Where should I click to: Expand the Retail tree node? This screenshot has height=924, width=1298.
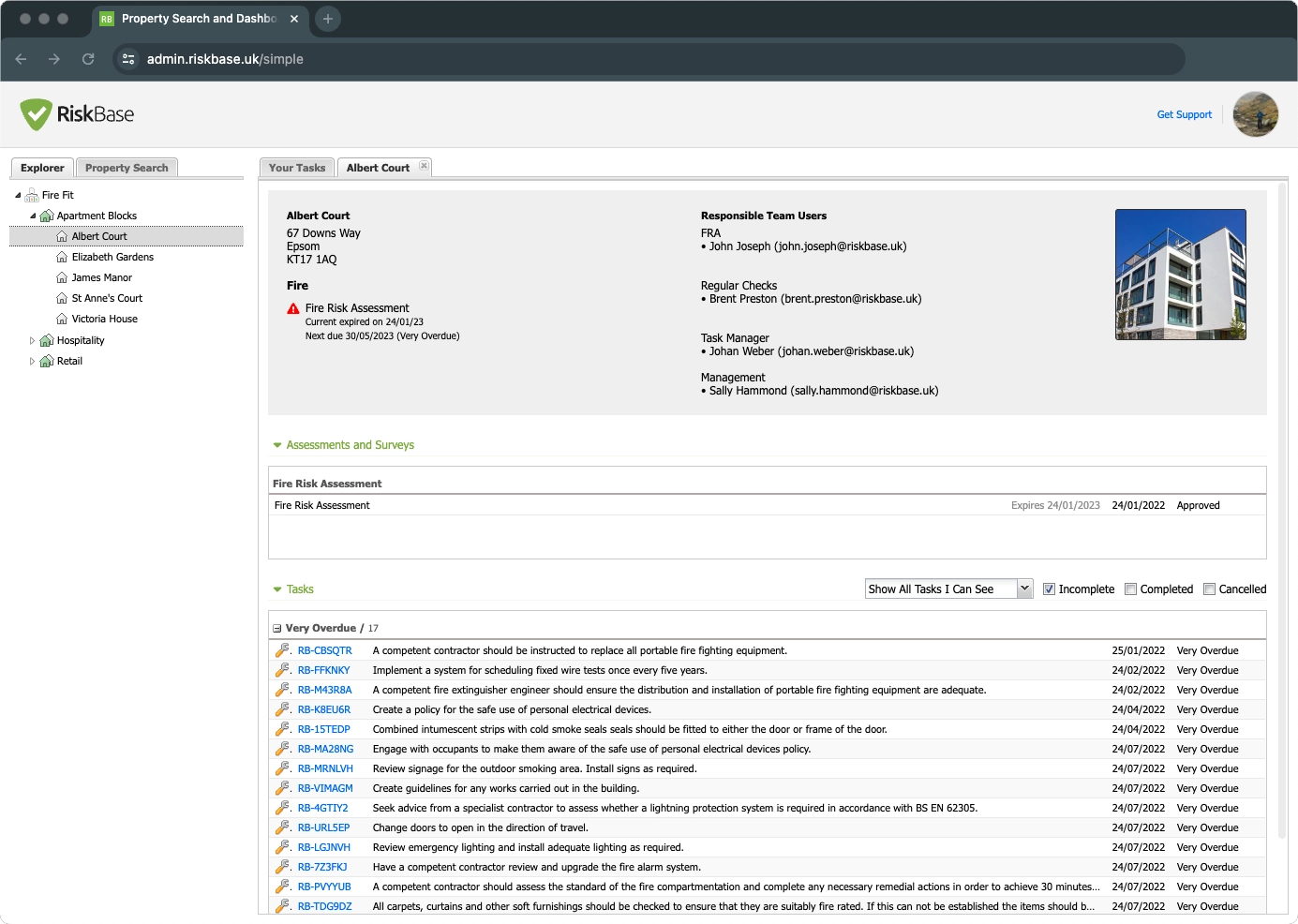click(x=33, y=361)
